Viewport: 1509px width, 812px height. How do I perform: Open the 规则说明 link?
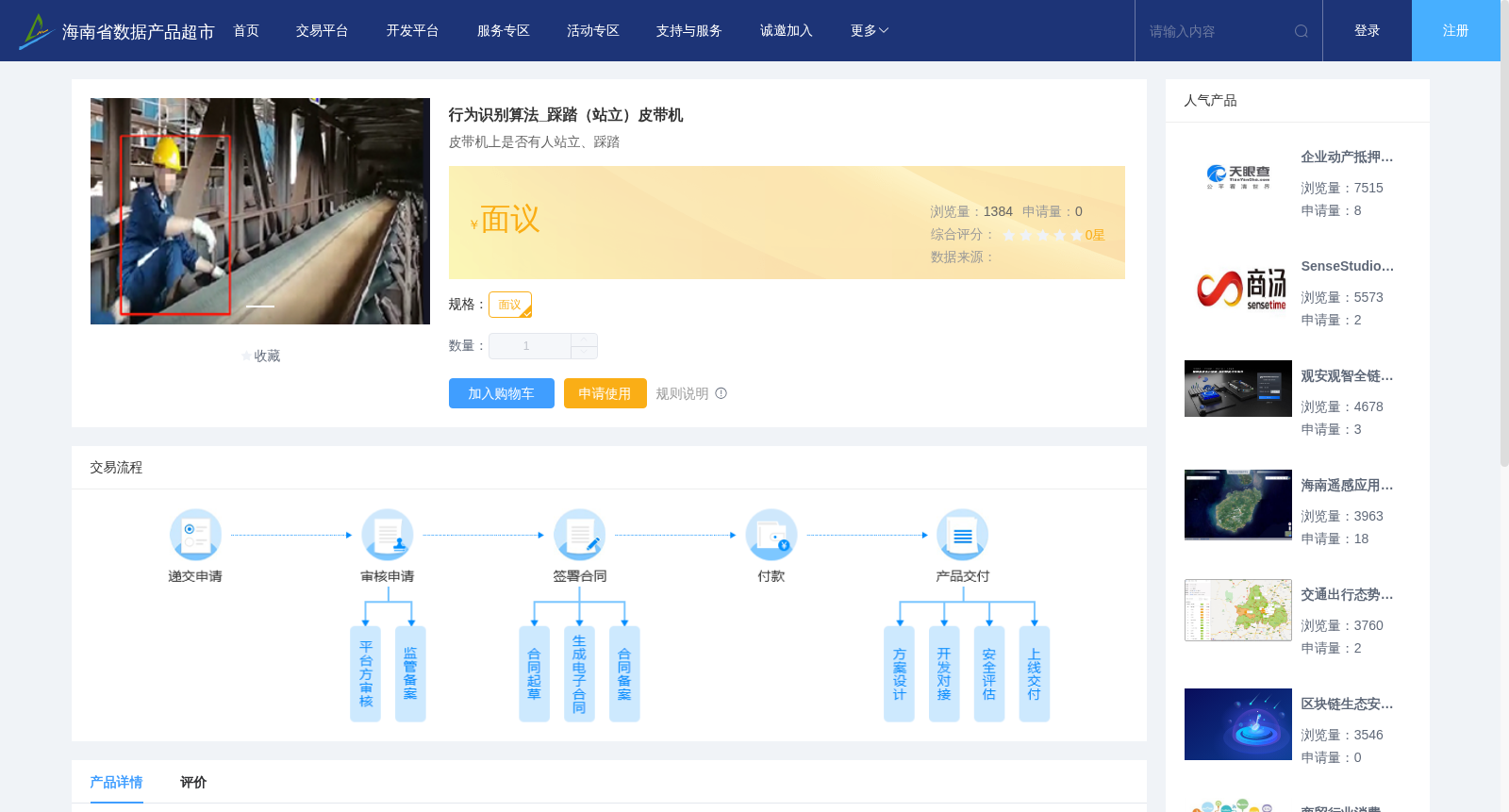tap(682, 393)
